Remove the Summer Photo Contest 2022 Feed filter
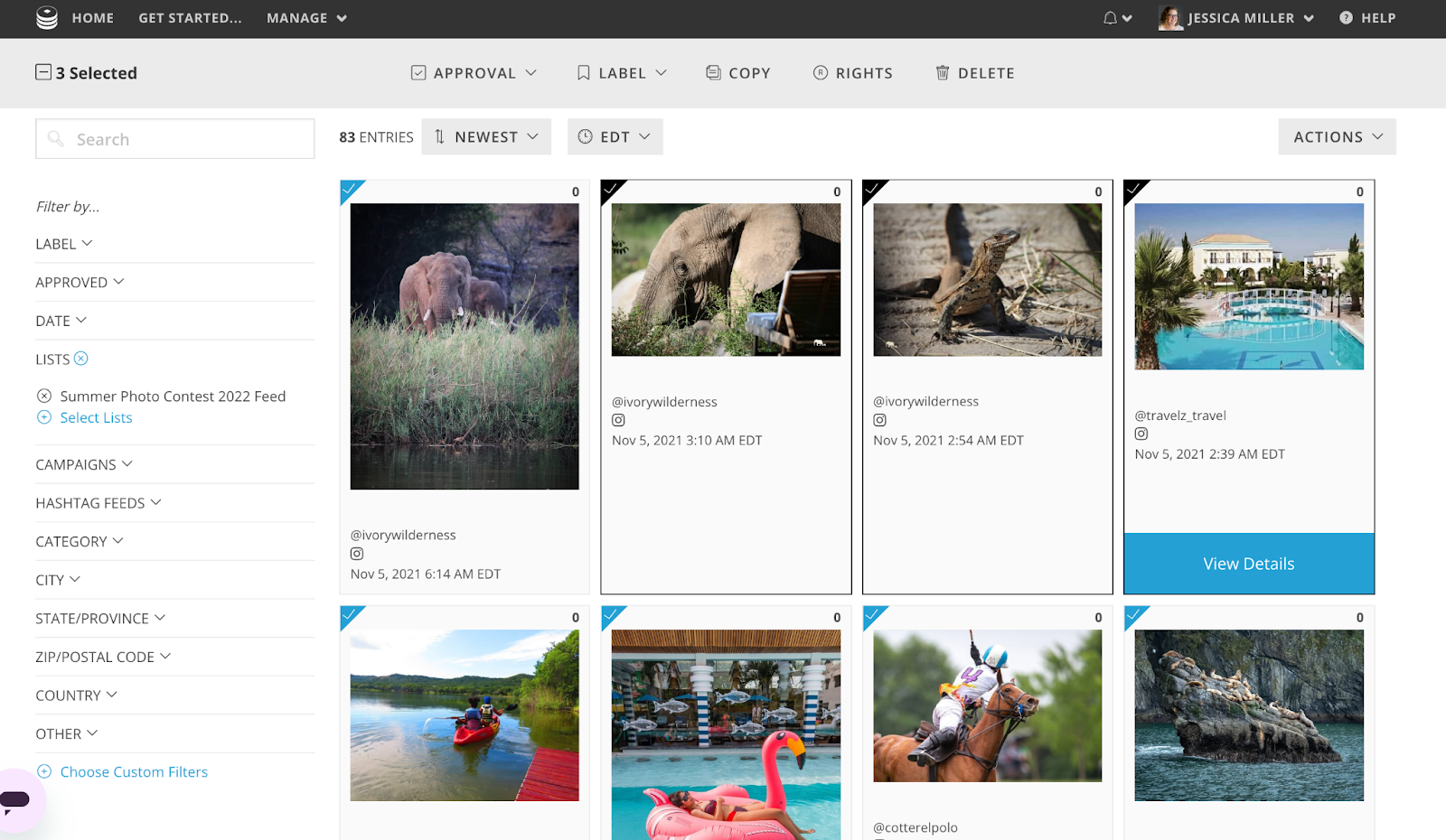Image resolution: width=1446 pixels, height=840 pixels. pos(44,397)
